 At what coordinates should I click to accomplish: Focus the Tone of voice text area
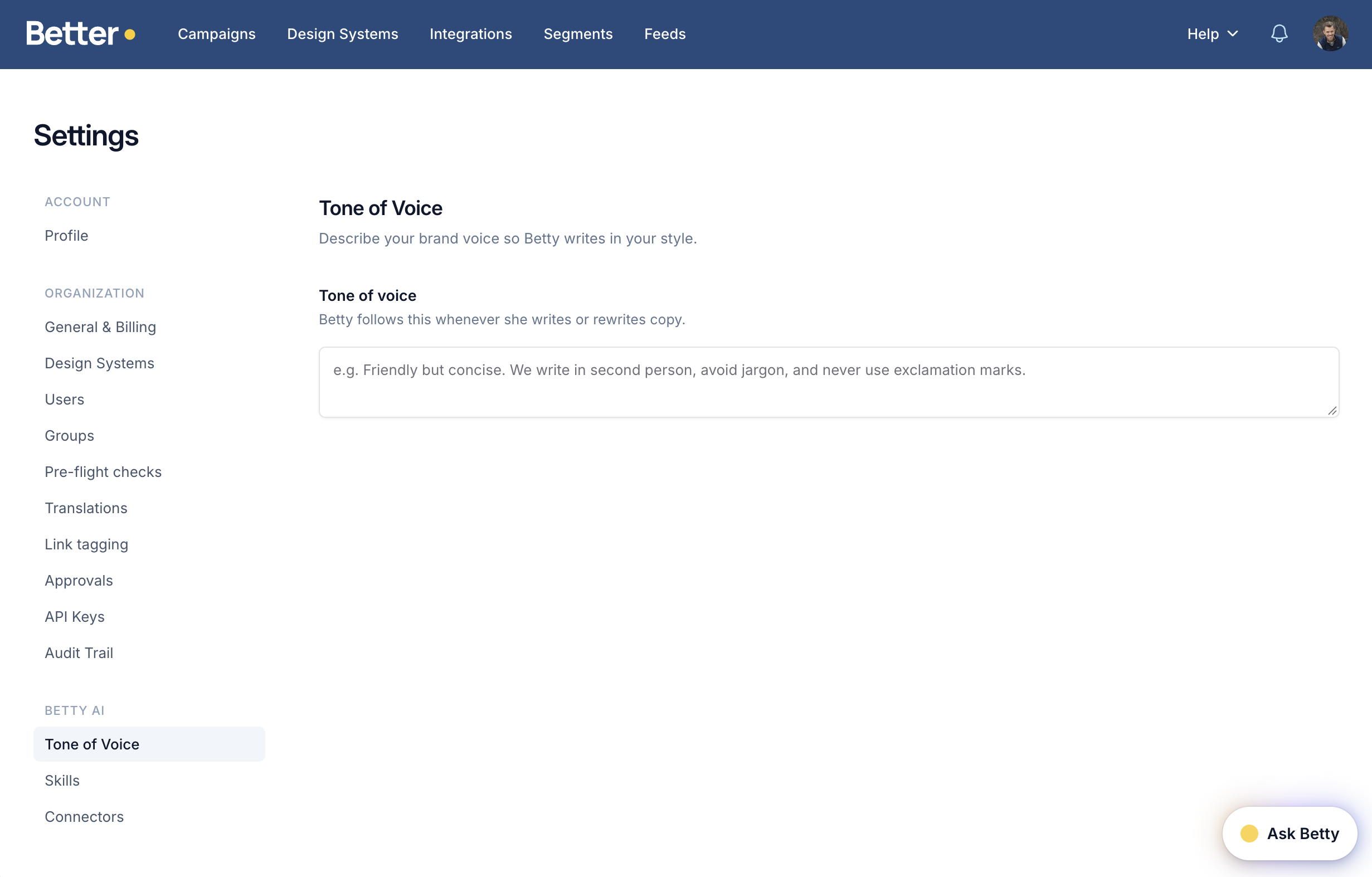(x=829, y=382)
